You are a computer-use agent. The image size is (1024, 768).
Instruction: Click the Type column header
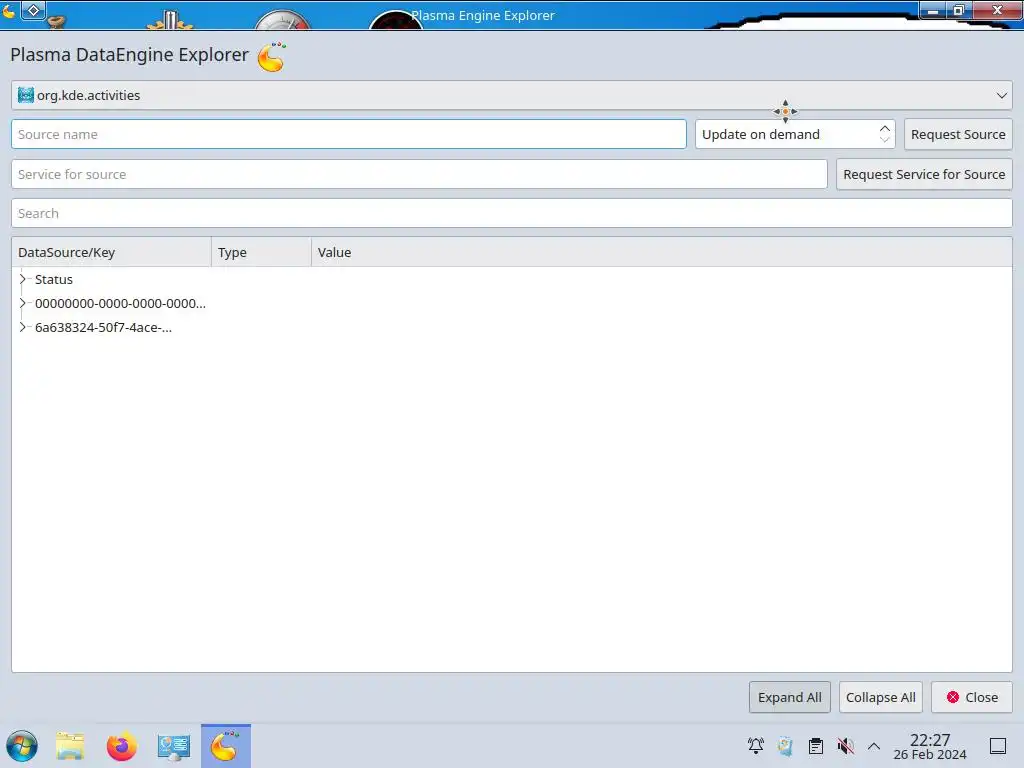coord(261,252)
